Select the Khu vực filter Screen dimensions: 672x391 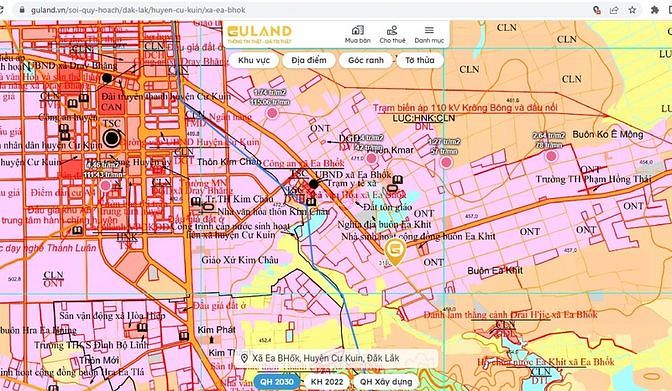pyautogui.click(x=254, y=60)
